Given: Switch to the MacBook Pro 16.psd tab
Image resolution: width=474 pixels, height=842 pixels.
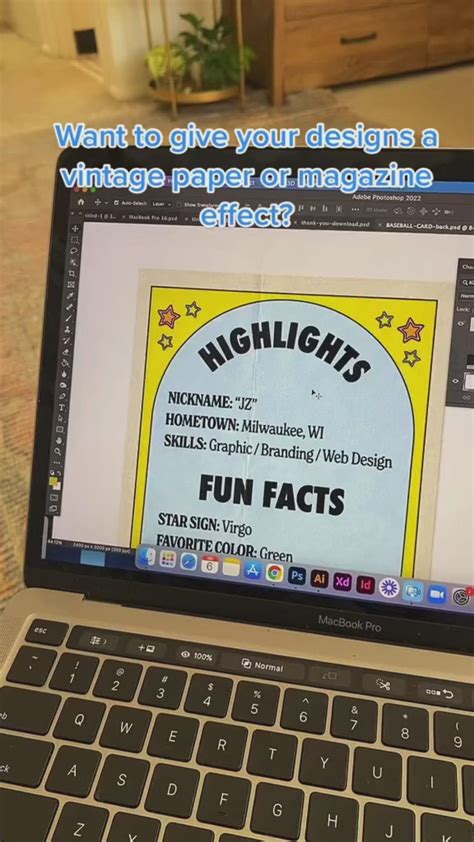Looking at the screenshot, I should pyautogui.click(x=152, y=217).
